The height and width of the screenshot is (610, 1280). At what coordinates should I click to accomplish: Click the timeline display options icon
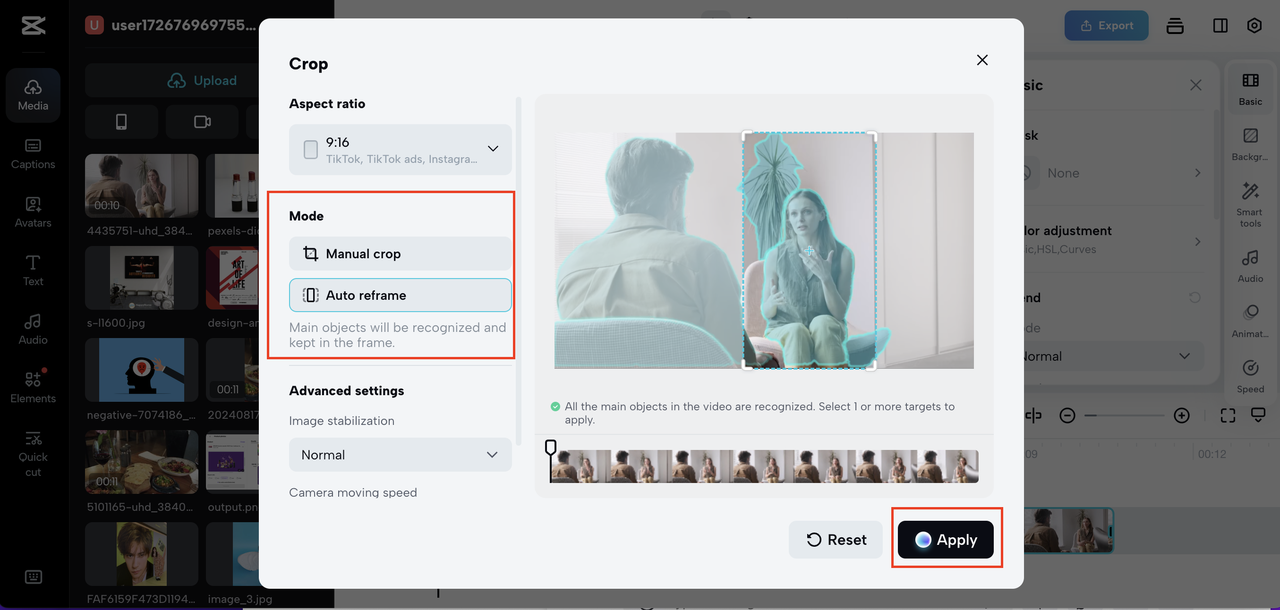[x=1258, y=415]
